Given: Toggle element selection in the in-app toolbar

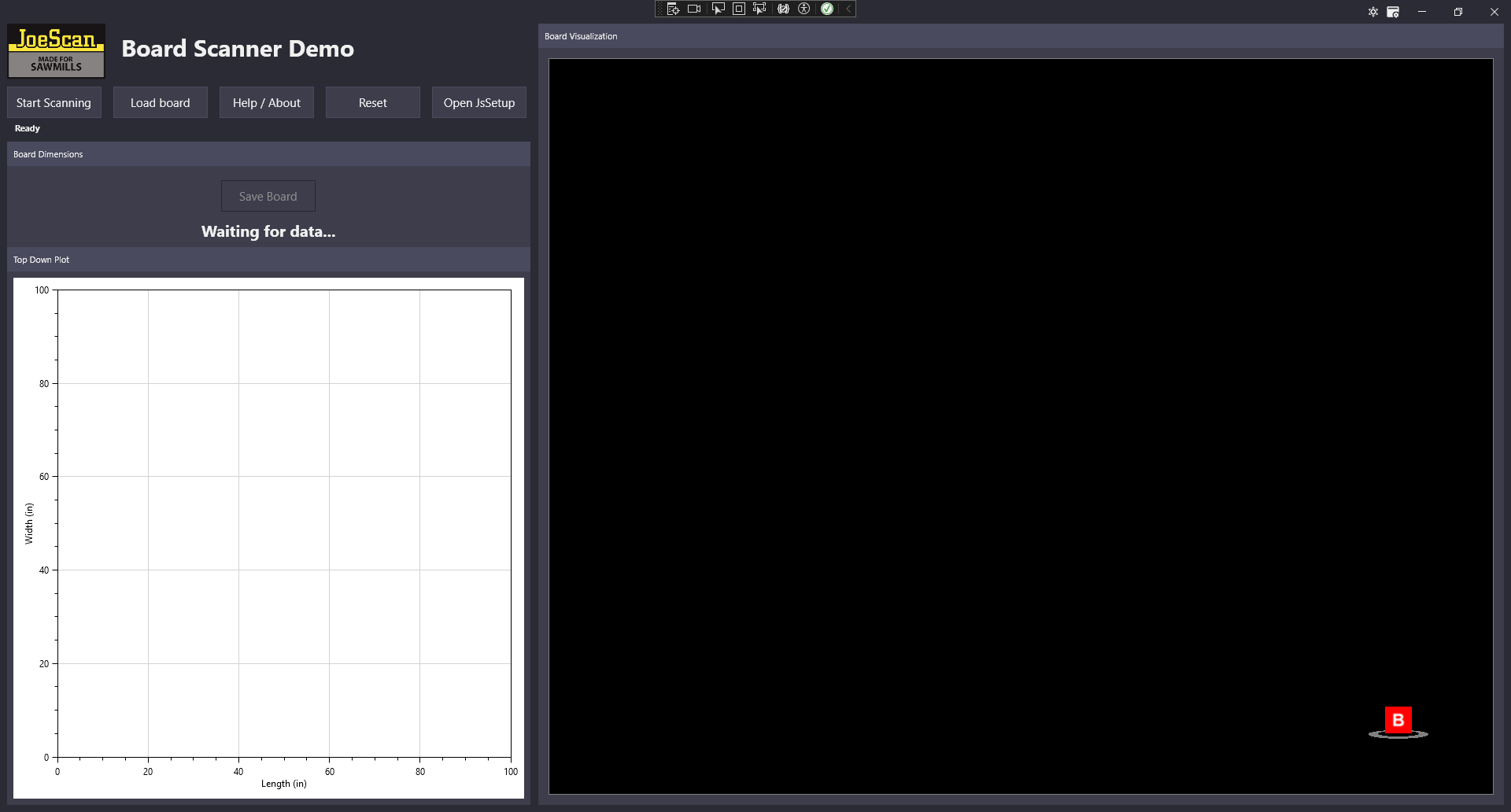Looking at the screenshot, I should [718, 9].
